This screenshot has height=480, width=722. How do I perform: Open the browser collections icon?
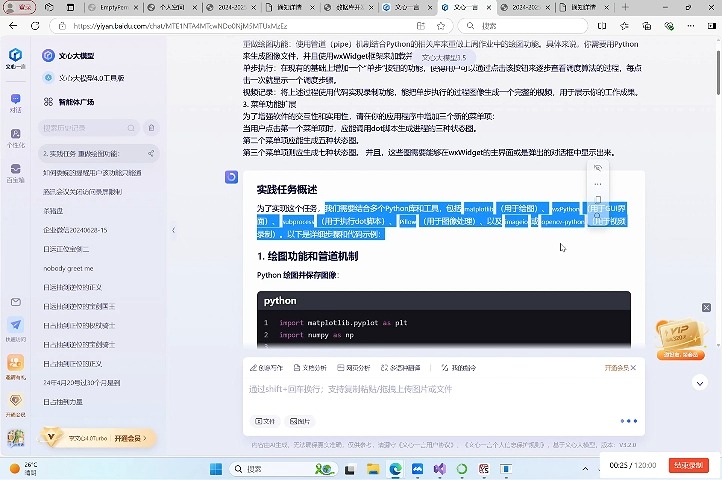click(646, 26)
